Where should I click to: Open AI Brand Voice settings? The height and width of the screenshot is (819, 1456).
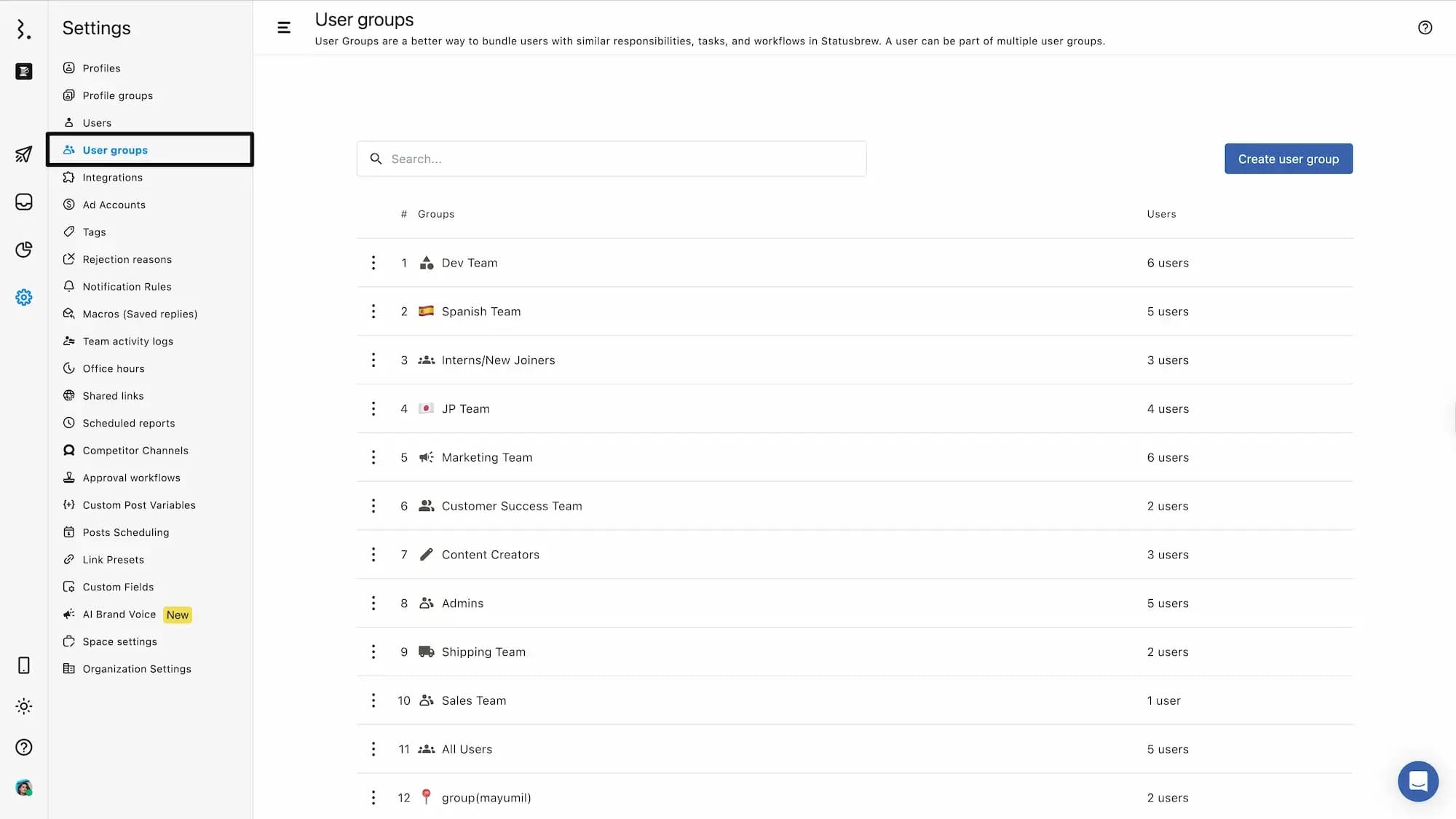tap(119, 614)
